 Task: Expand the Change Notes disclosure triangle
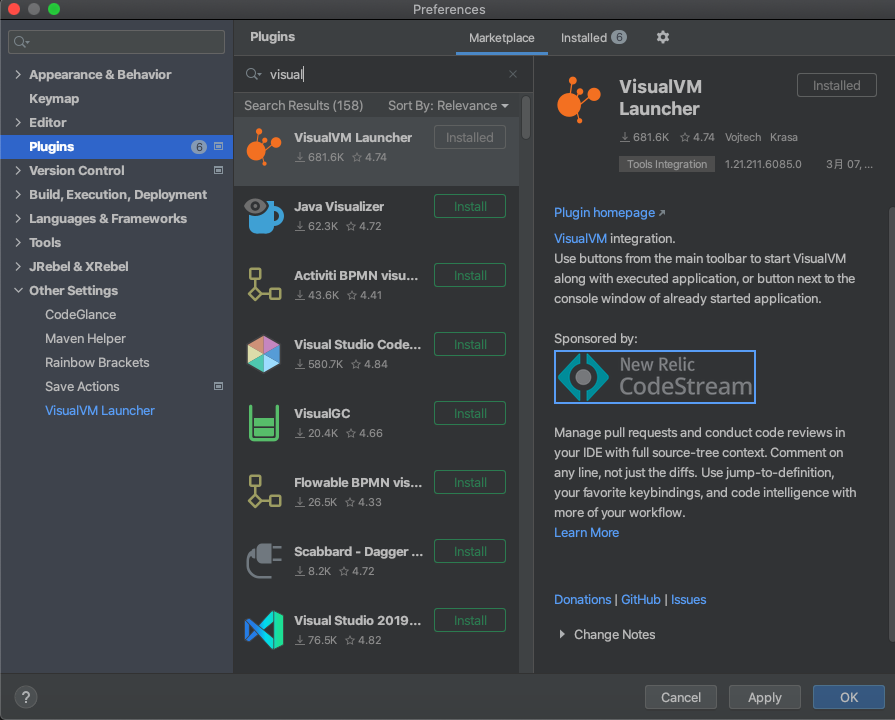click(562, 634)
